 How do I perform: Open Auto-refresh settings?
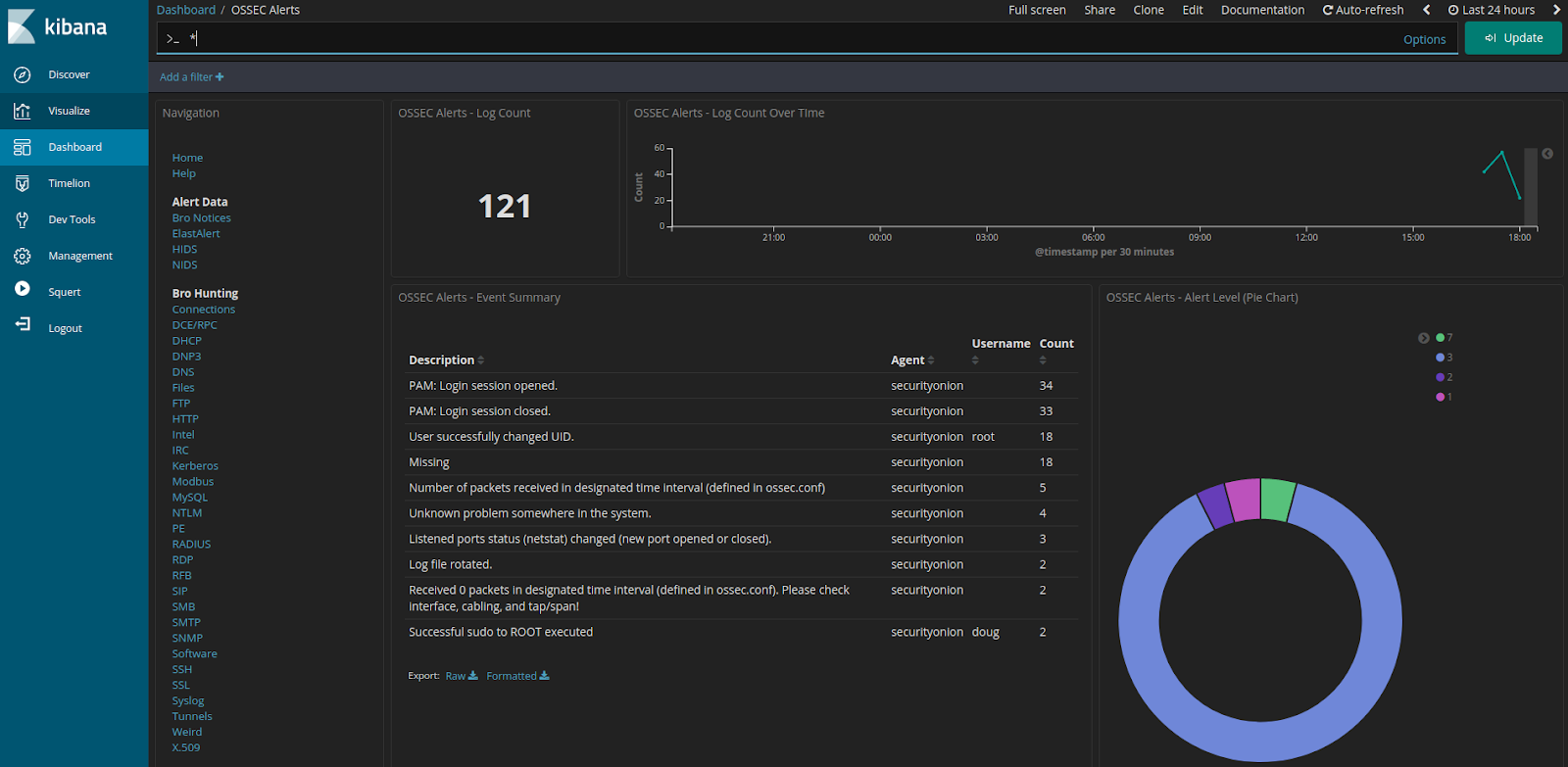[x=1363, y=10]
